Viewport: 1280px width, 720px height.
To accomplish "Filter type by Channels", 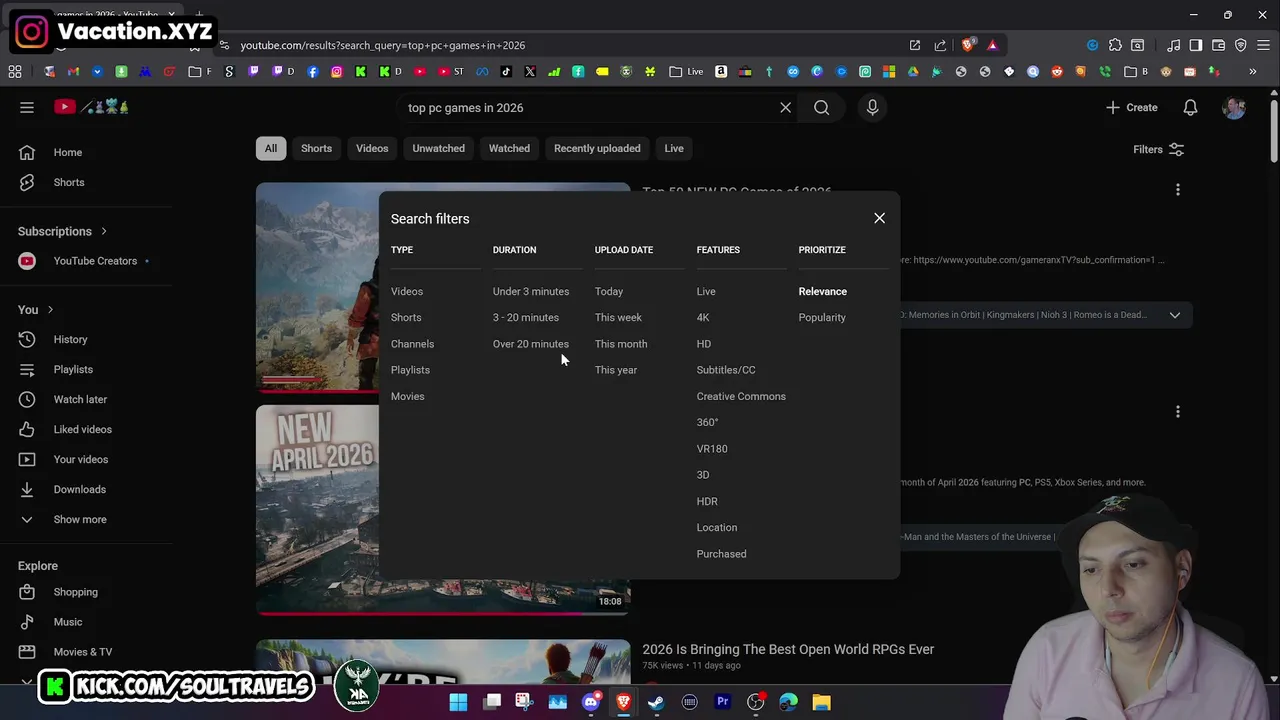I will 412,344.
